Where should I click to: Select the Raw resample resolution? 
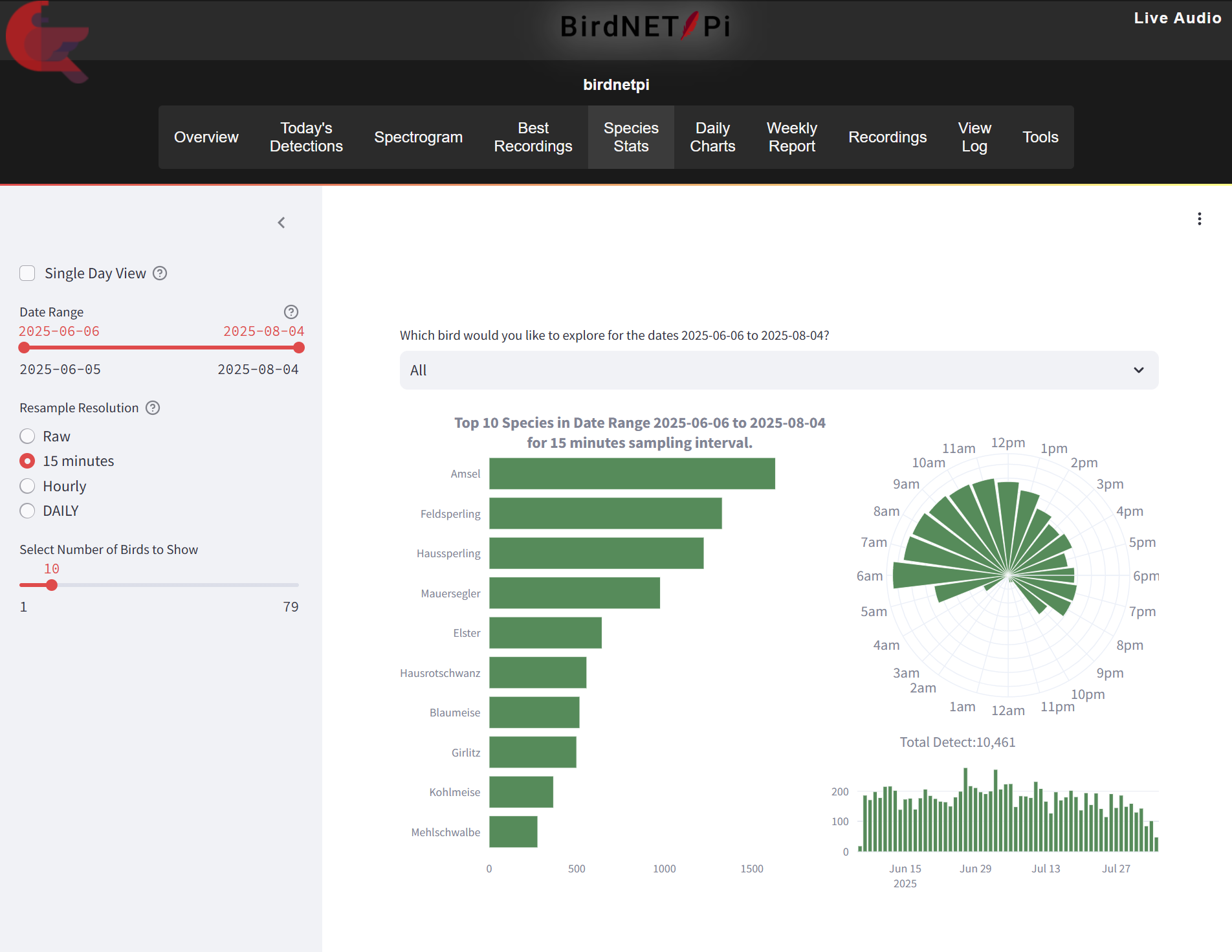click(x=27, y=436)
